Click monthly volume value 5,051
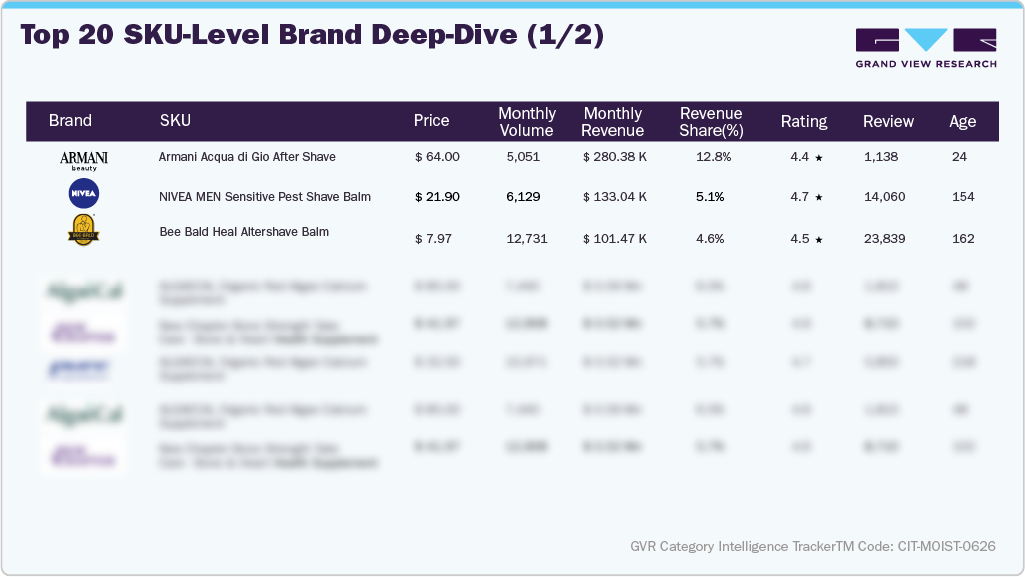The height and width of the screenshot is (577, 1025). (x=523, y=157)
